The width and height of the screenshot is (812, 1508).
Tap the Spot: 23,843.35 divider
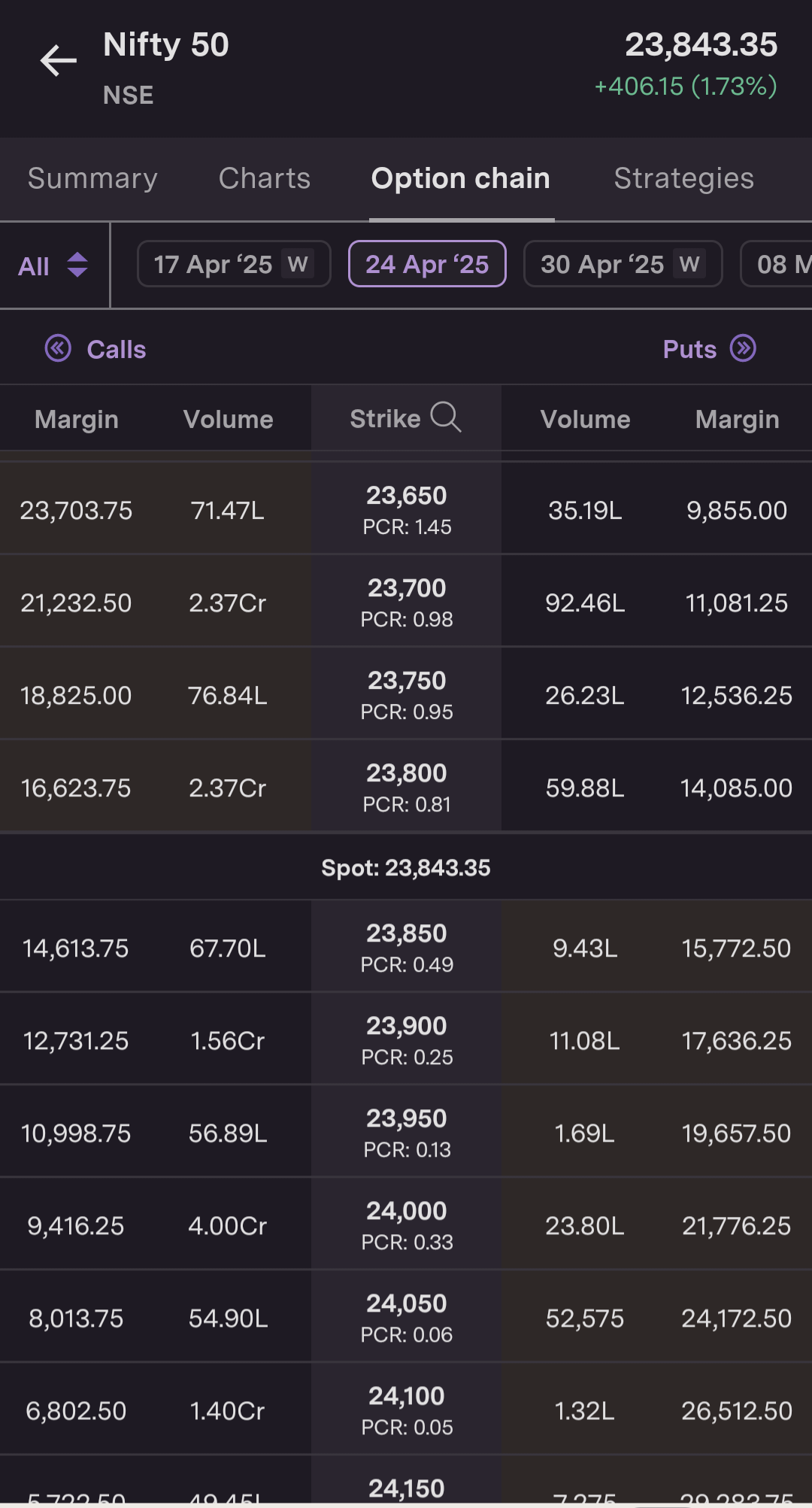pos(406,868)
